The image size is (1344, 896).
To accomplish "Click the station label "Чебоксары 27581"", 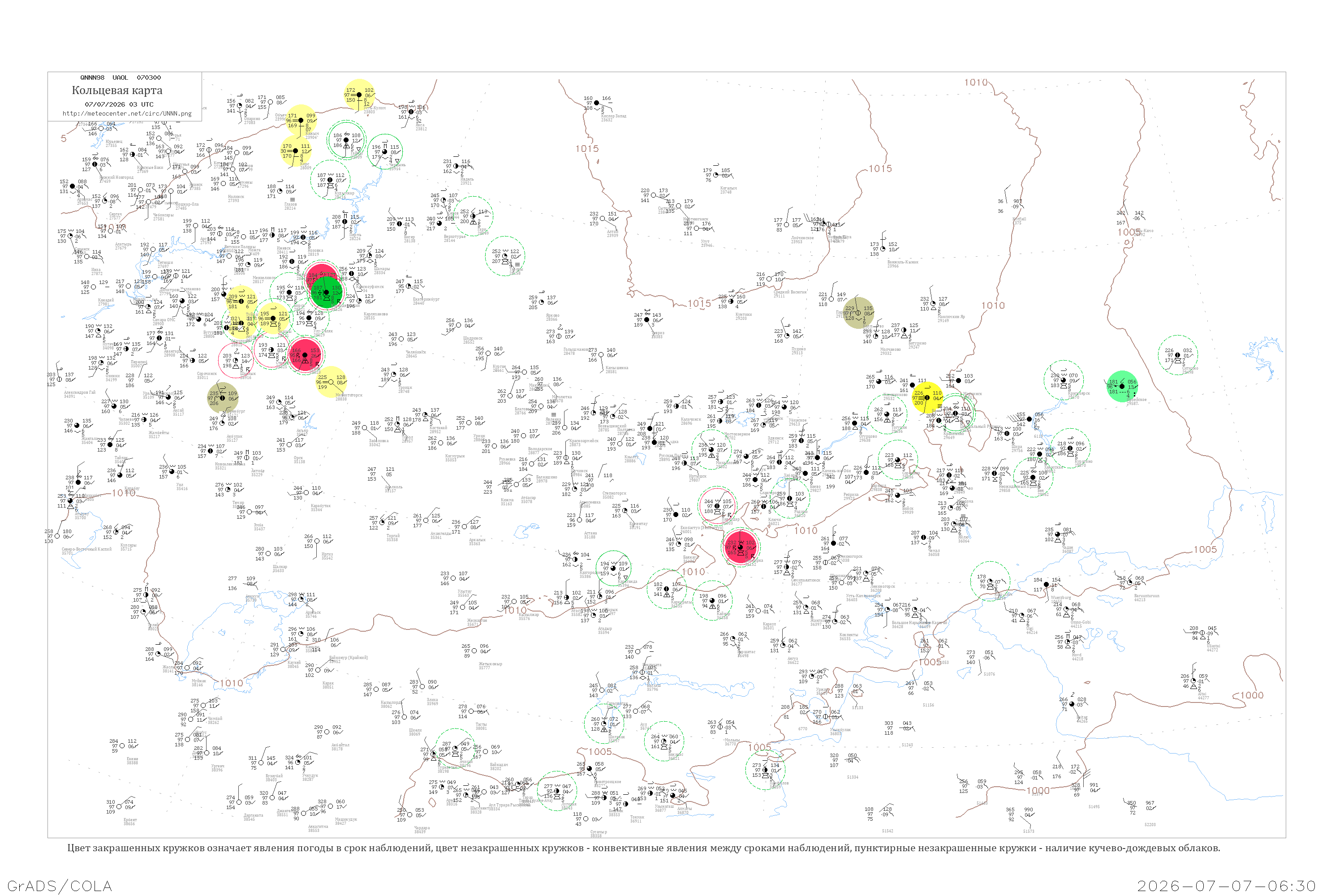I will coord(163,216).
